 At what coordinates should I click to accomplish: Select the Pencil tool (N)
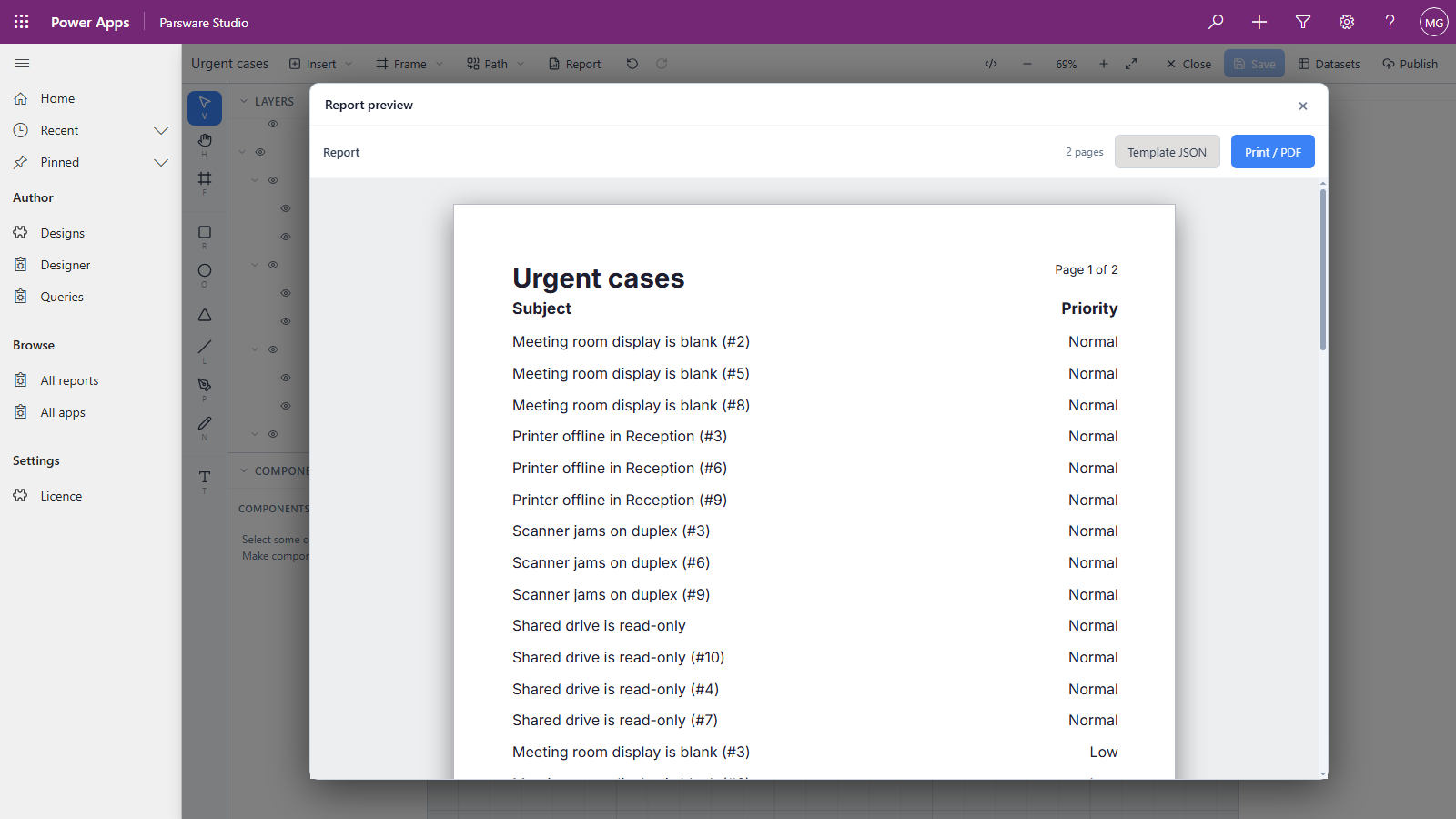tap(205, 427)
